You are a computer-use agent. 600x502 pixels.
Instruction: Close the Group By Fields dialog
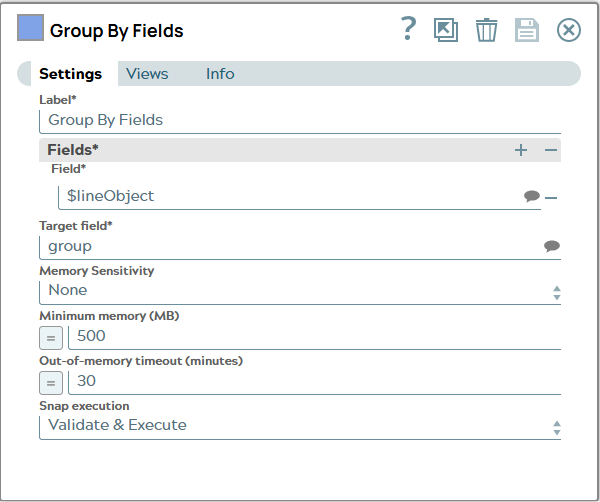[x=569, y=30]
